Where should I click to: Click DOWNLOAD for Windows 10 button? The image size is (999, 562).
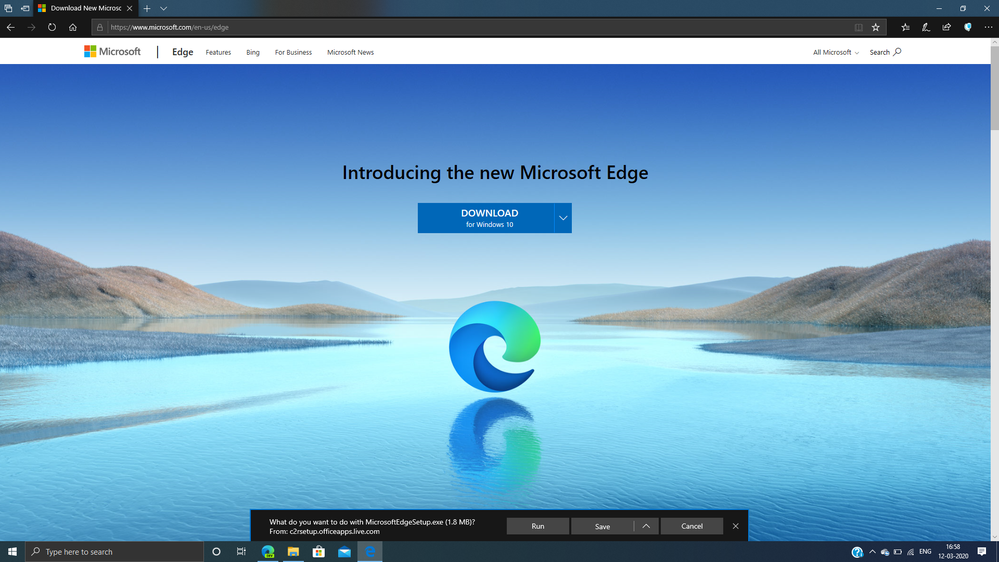pos(486,218)
